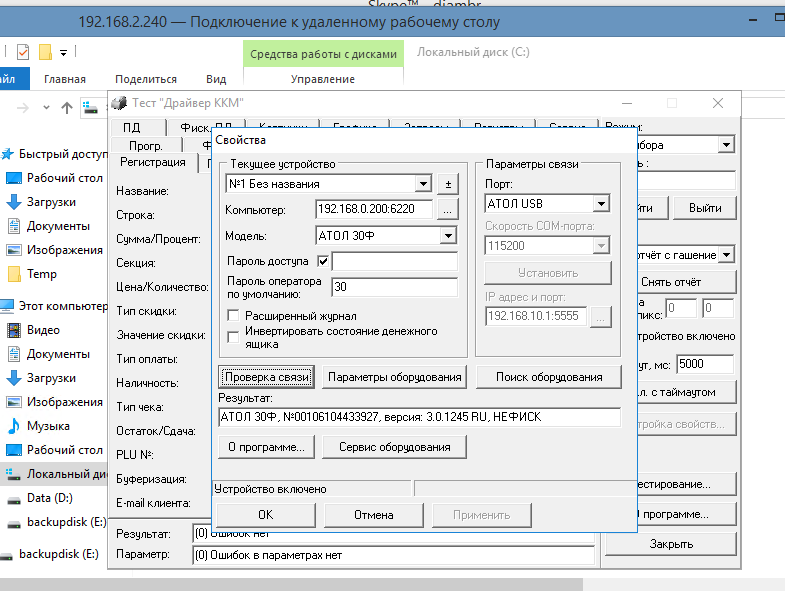Open the Вид ribbon tab in Explorer
The width and height of the screenshot is (785, 591).
click(x=216, y=79)
